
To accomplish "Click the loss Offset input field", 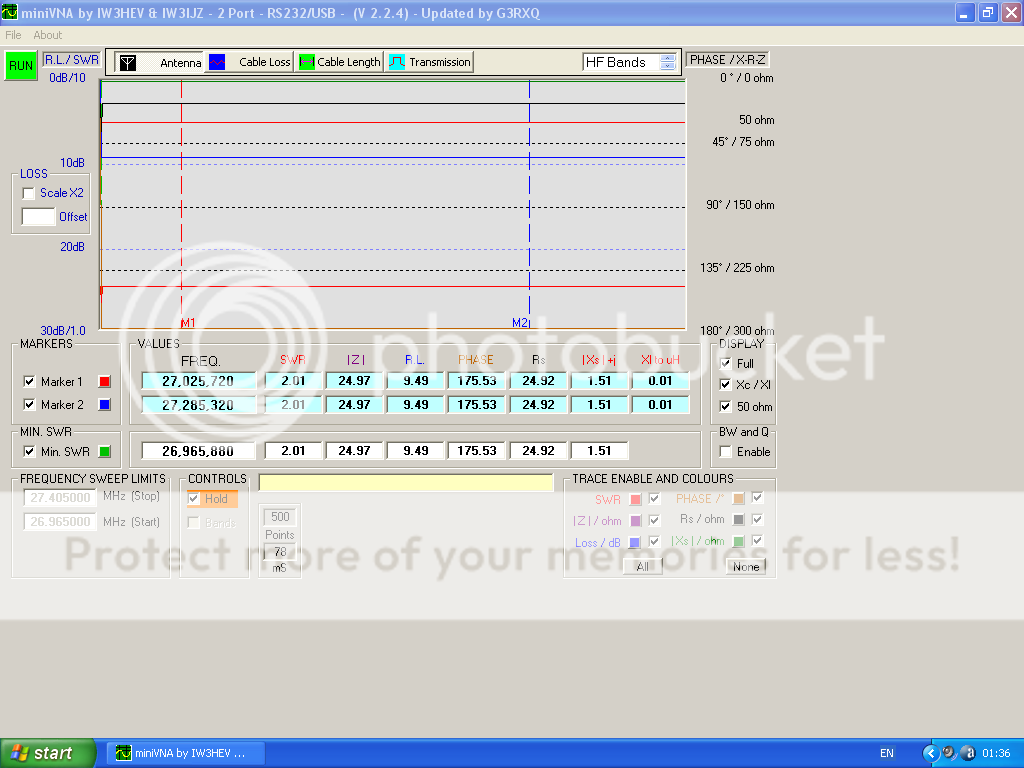I will point(38,216).
